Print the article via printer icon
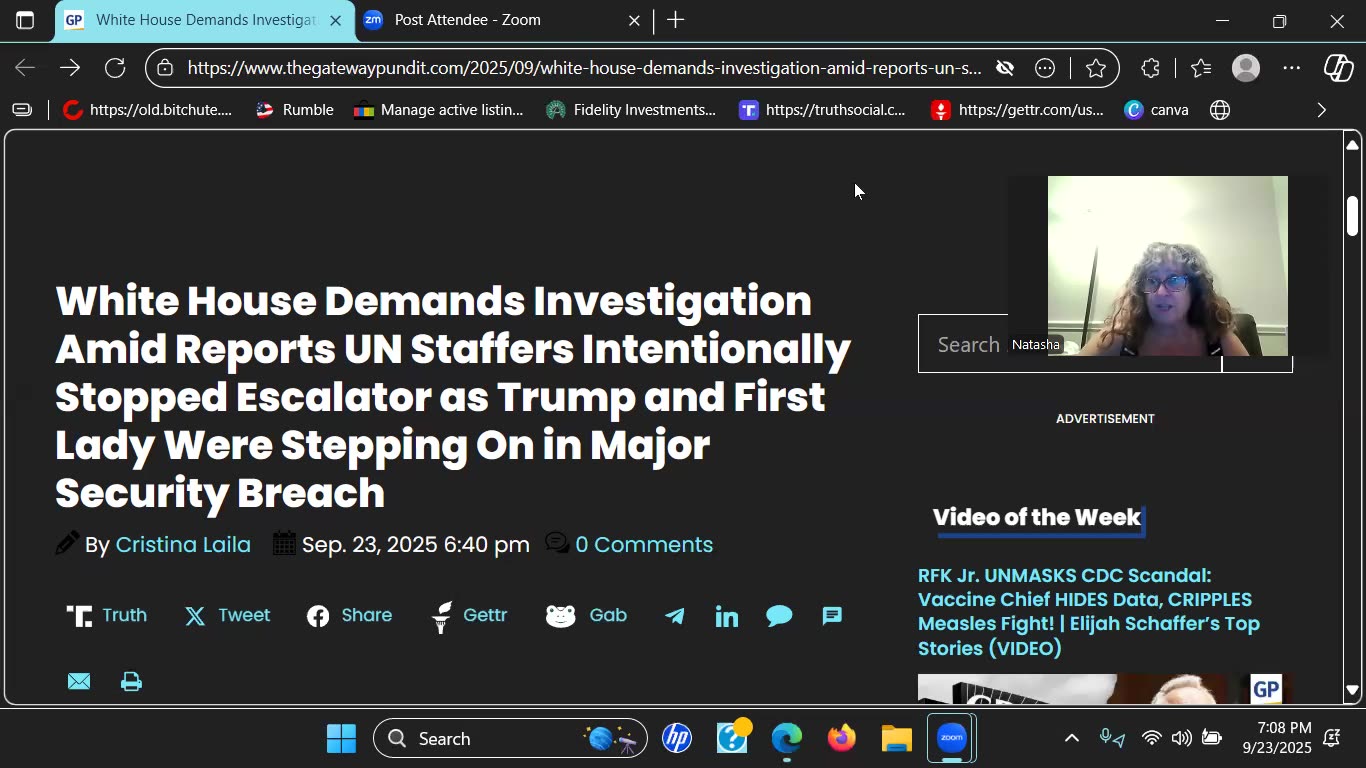The width and height of the screenshot is (1366, 768). point(131,682)
